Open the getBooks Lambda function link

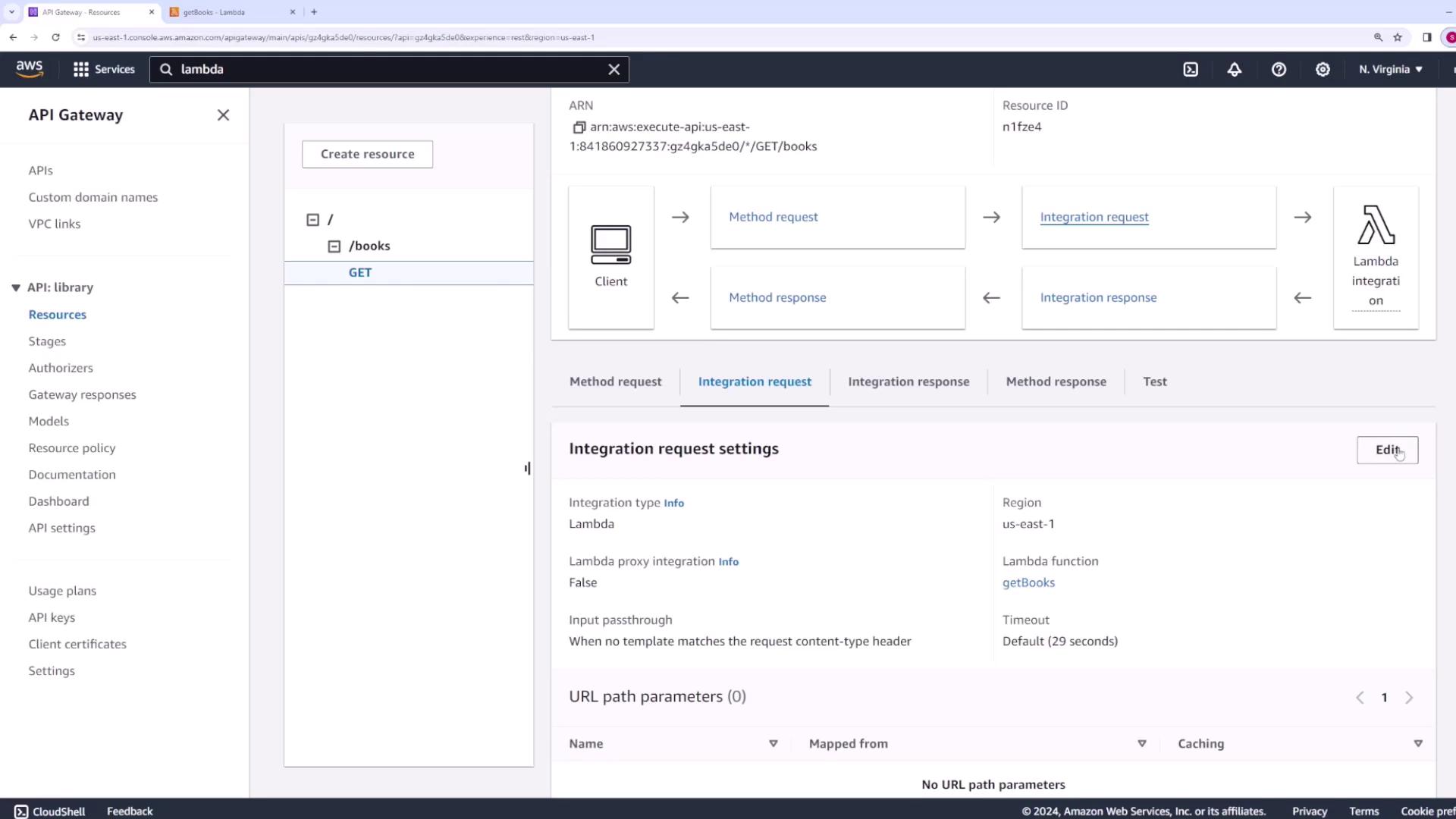click(x=1028, y=582)
